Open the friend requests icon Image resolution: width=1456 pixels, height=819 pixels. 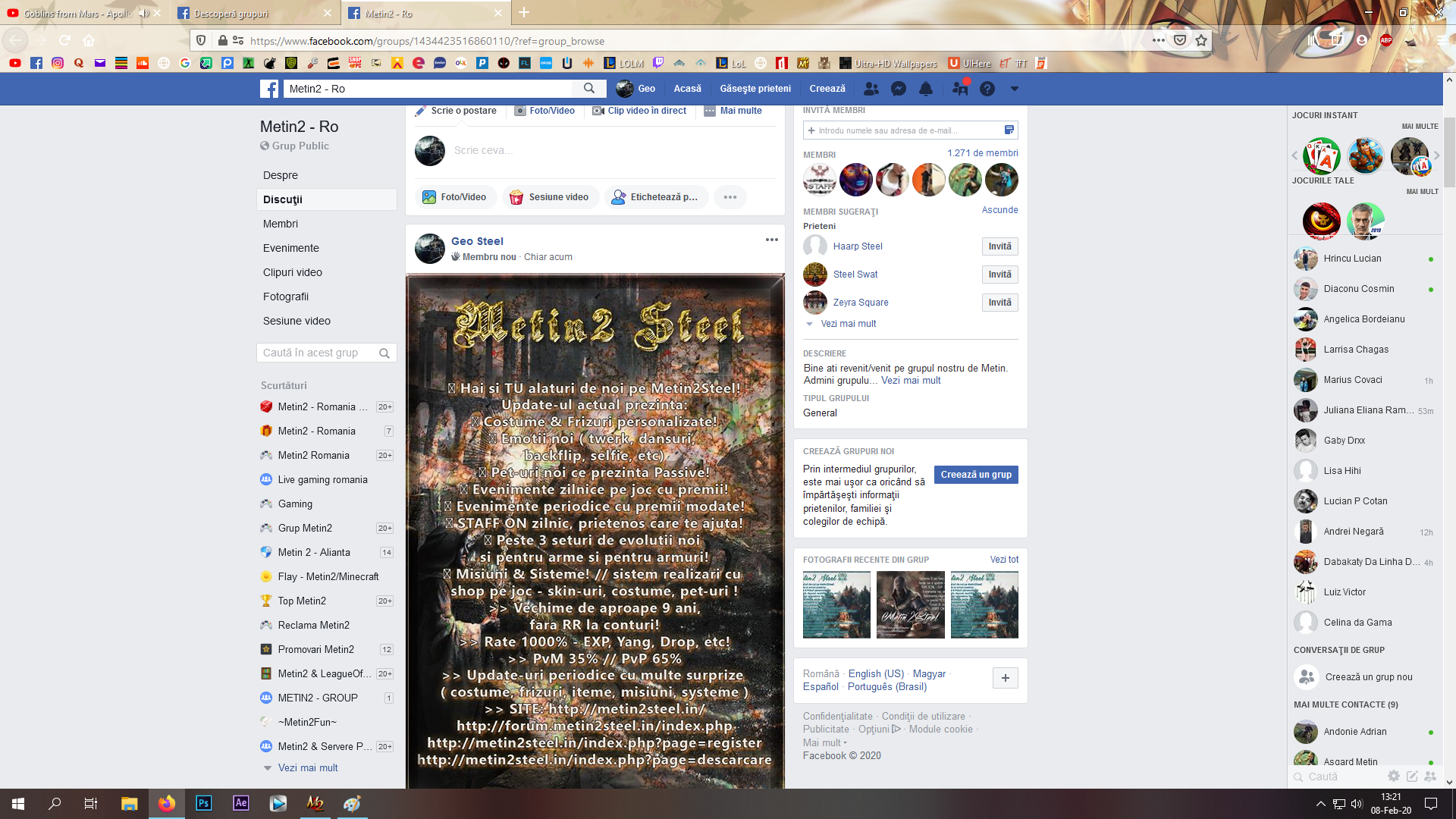point(871,89)
